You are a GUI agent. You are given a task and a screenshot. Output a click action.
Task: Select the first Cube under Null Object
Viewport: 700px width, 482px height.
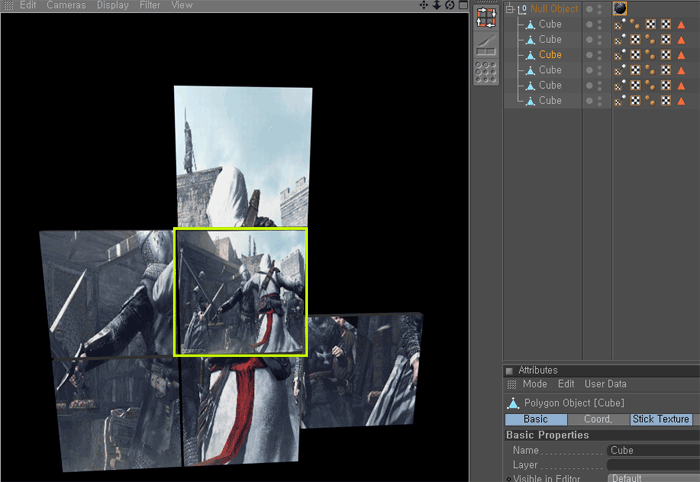[550, 24]
